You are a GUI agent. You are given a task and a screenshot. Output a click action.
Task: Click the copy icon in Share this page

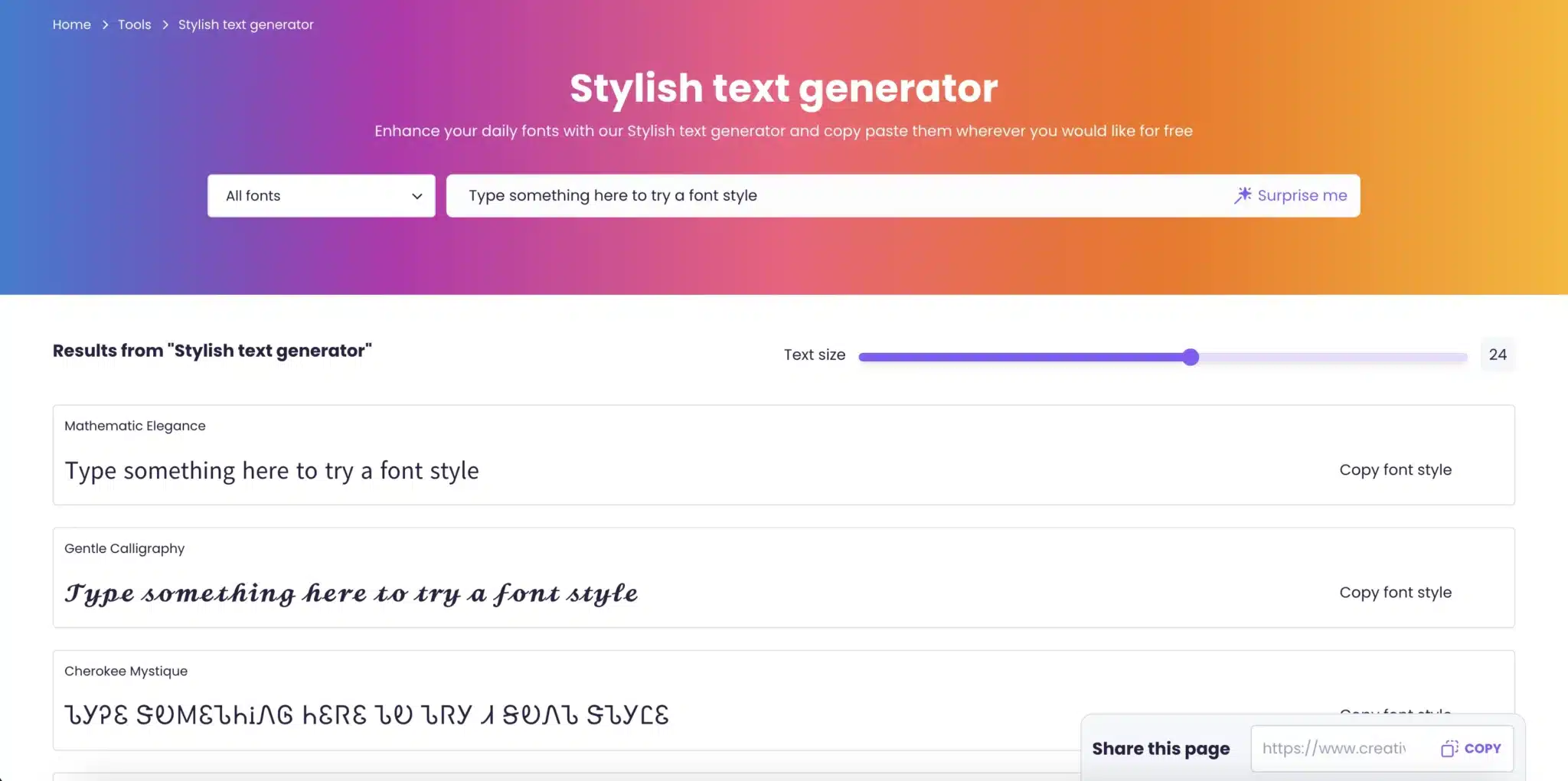[1449, 749]
